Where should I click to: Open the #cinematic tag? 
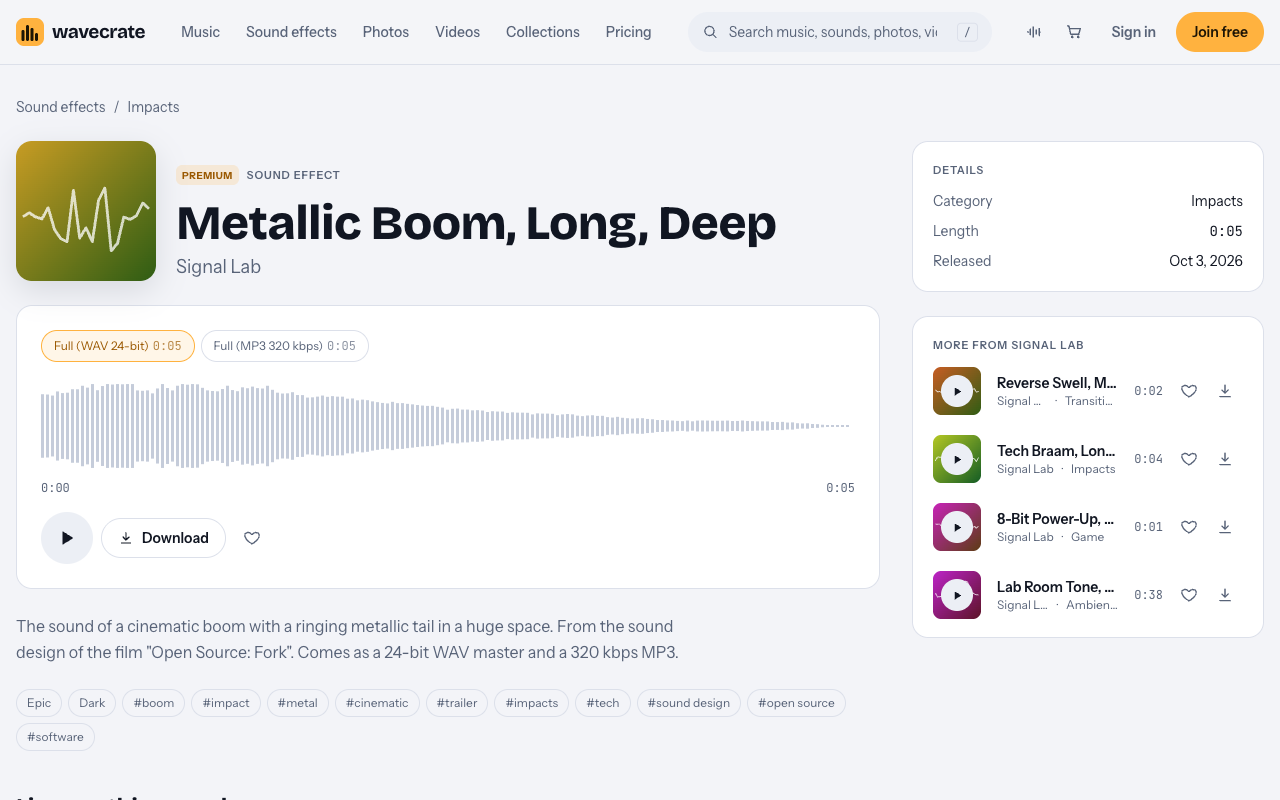[377, 703]
